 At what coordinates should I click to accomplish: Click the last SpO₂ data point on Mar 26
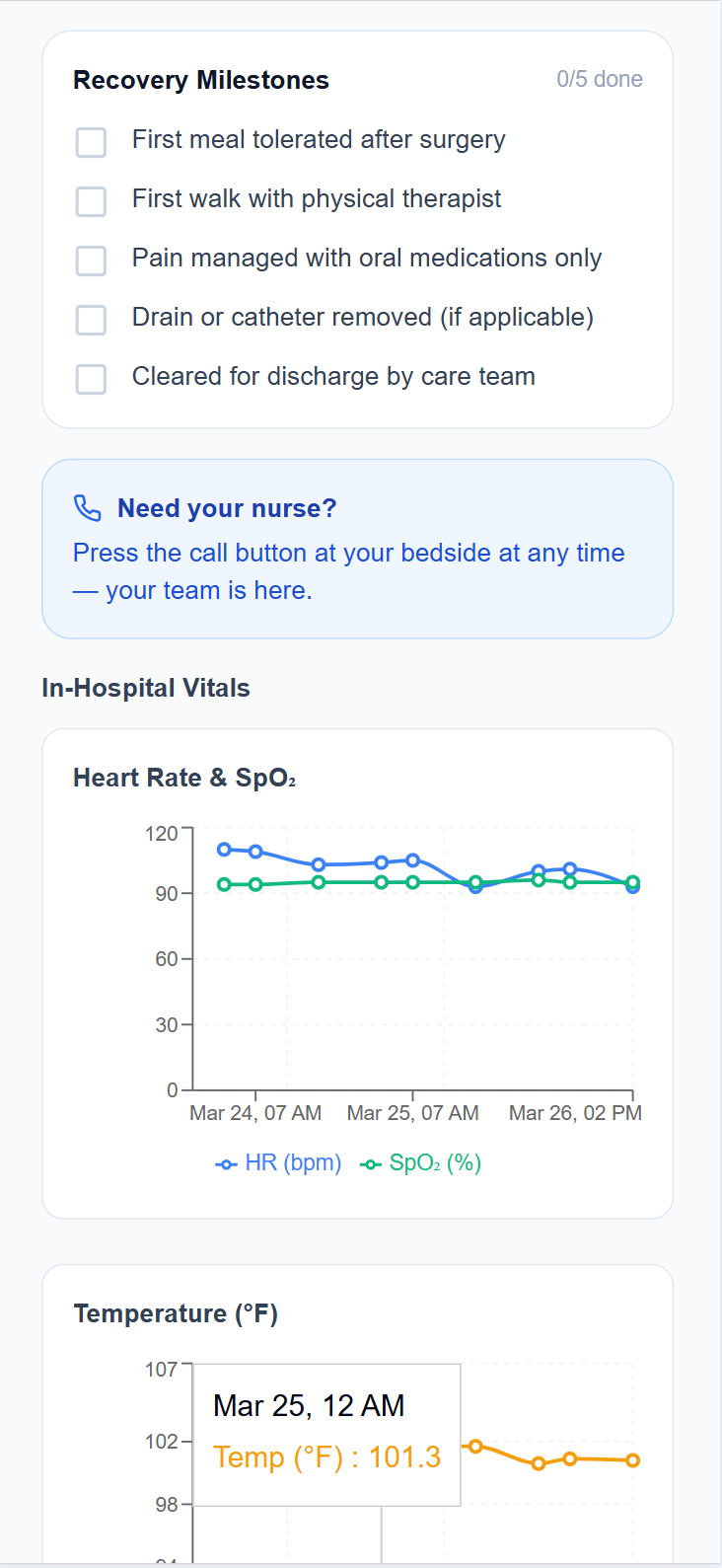click(x=635, y=884)
